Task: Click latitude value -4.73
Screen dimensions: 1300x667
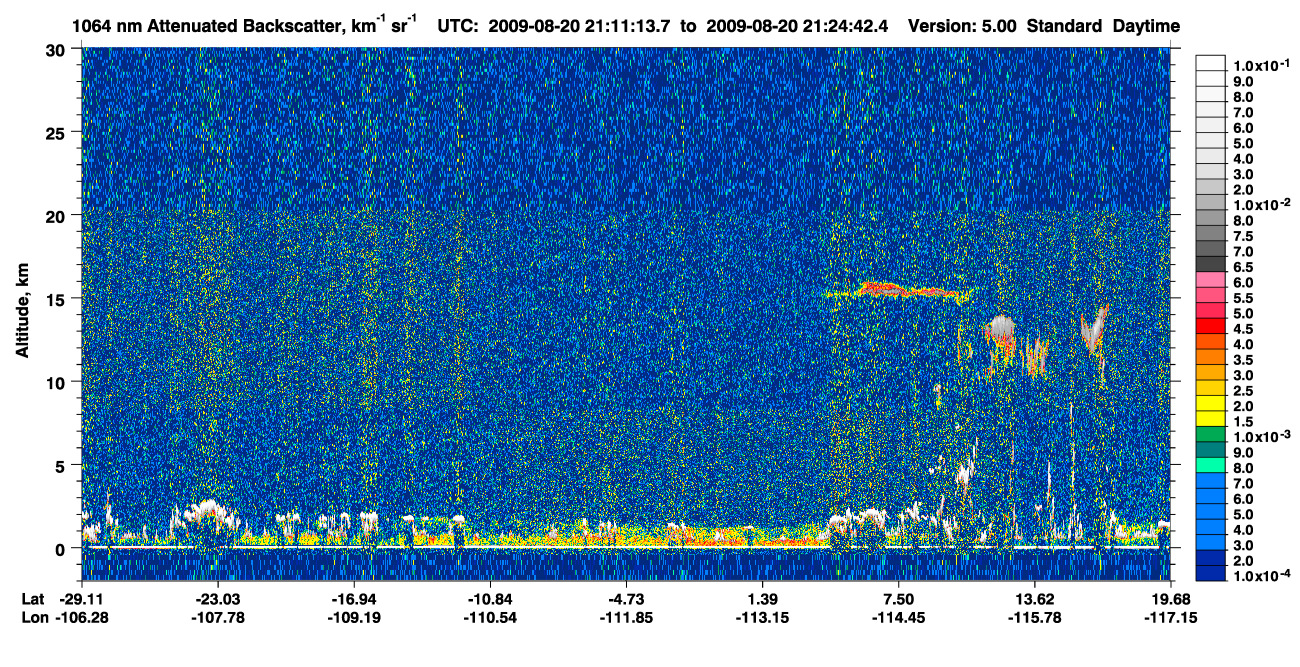Action: point(626,598)
